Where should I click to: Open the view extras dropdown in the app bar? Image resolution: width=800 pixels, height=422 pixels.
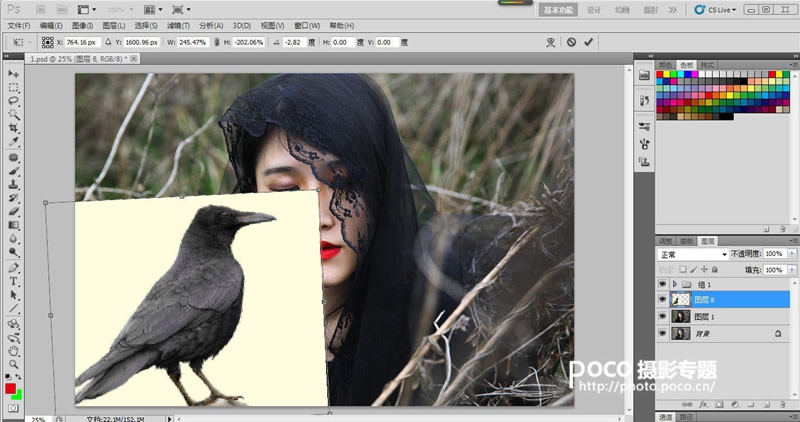pos(87,10)
